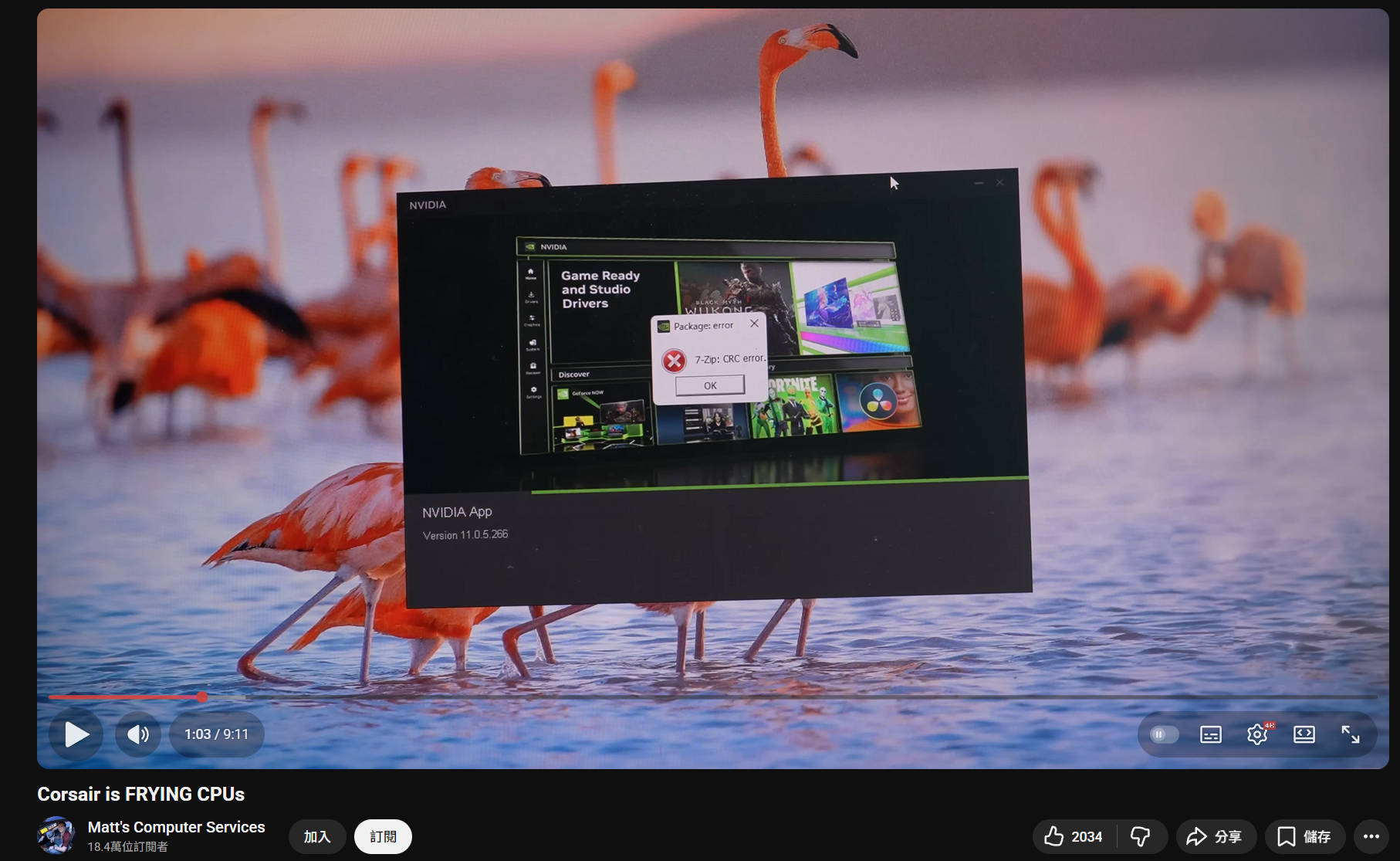The height and width of the screenshot is (861, 1400).
Task: Enter fullscreen mode
Action: click(x=1350, y=734)
